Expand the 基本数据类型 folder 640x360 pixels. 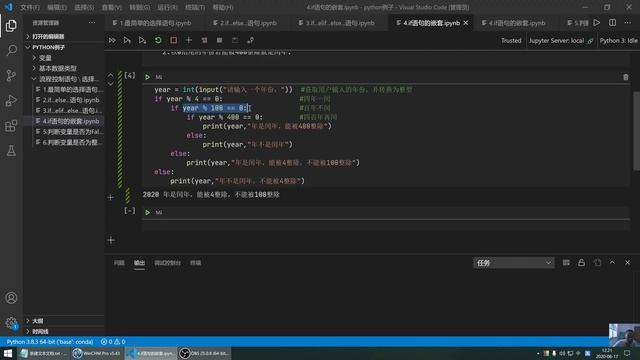click(x=64, y=68)
